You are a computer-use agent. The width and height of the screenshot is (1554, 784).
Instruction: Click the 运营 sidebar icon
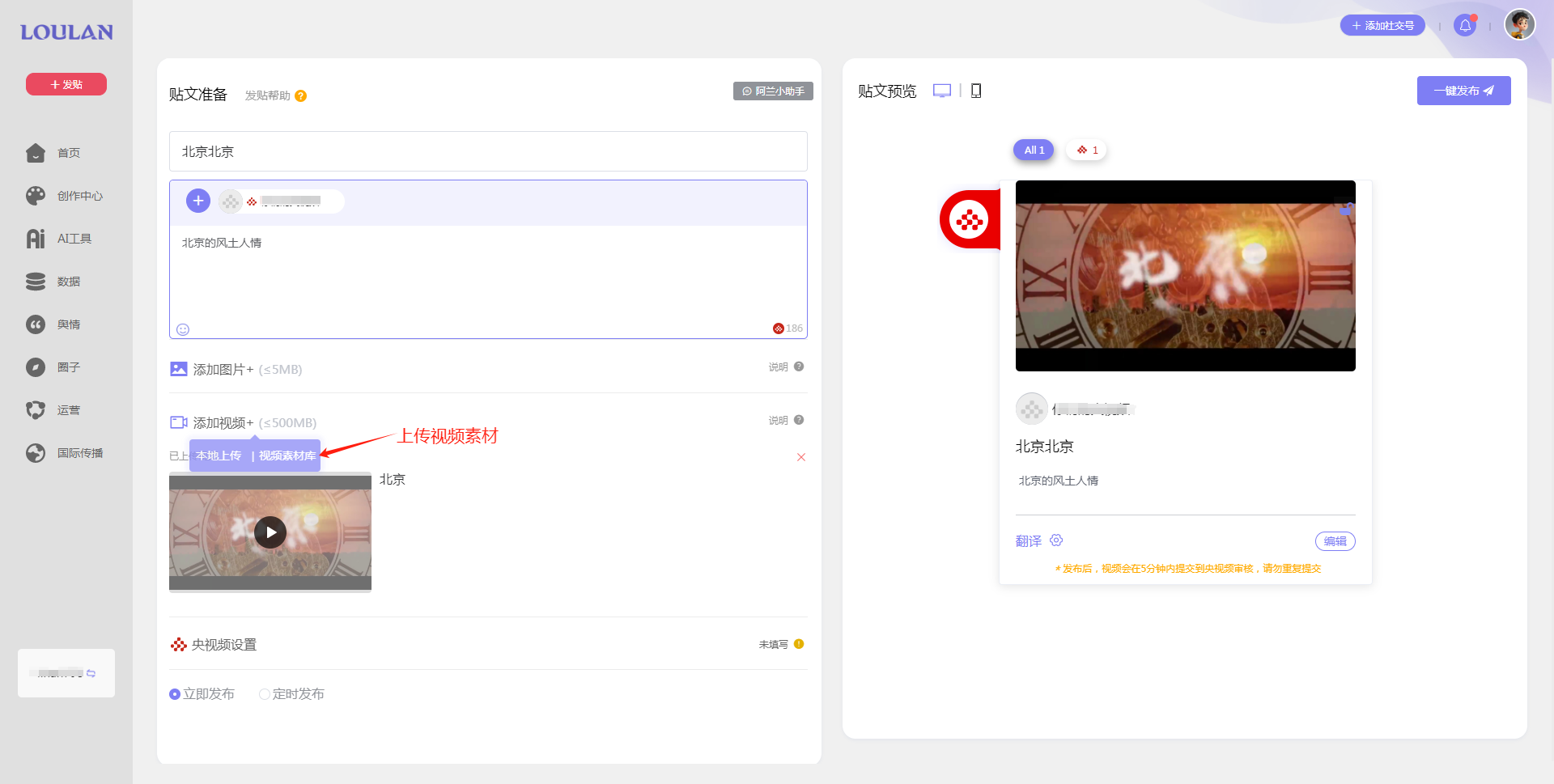point(36,410)
